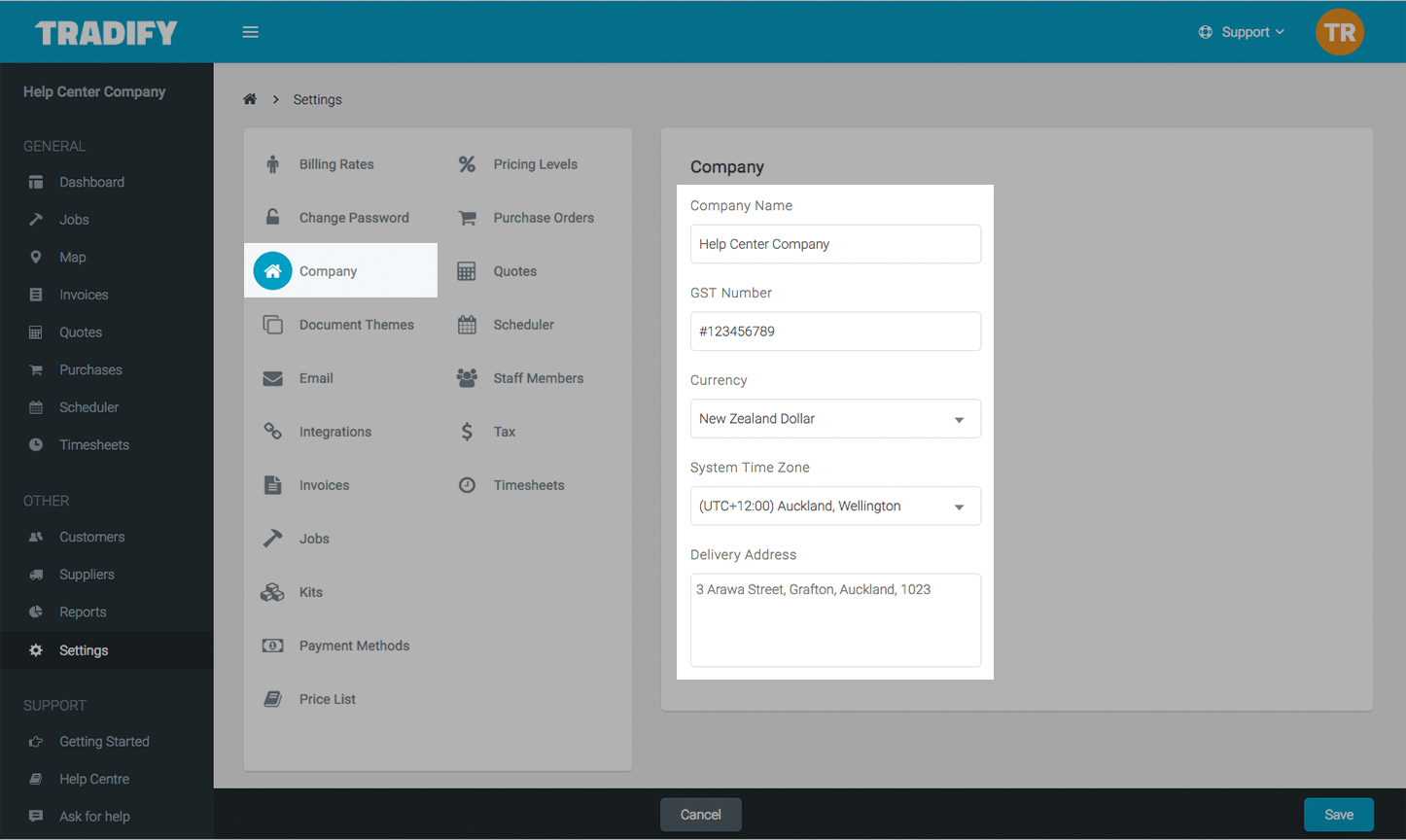Click the Kits boxes icon
Screen dimensions: 1406x840
[272, 592]
